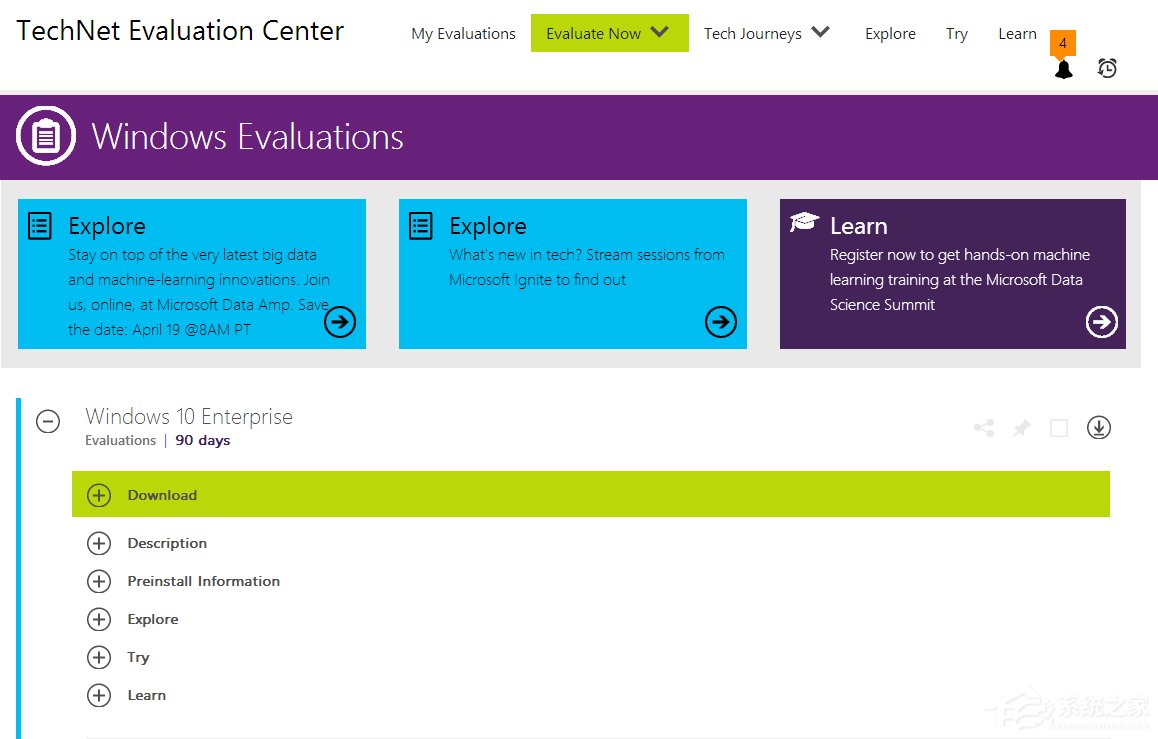Open Learn in top navigation

coord(1017,34)
